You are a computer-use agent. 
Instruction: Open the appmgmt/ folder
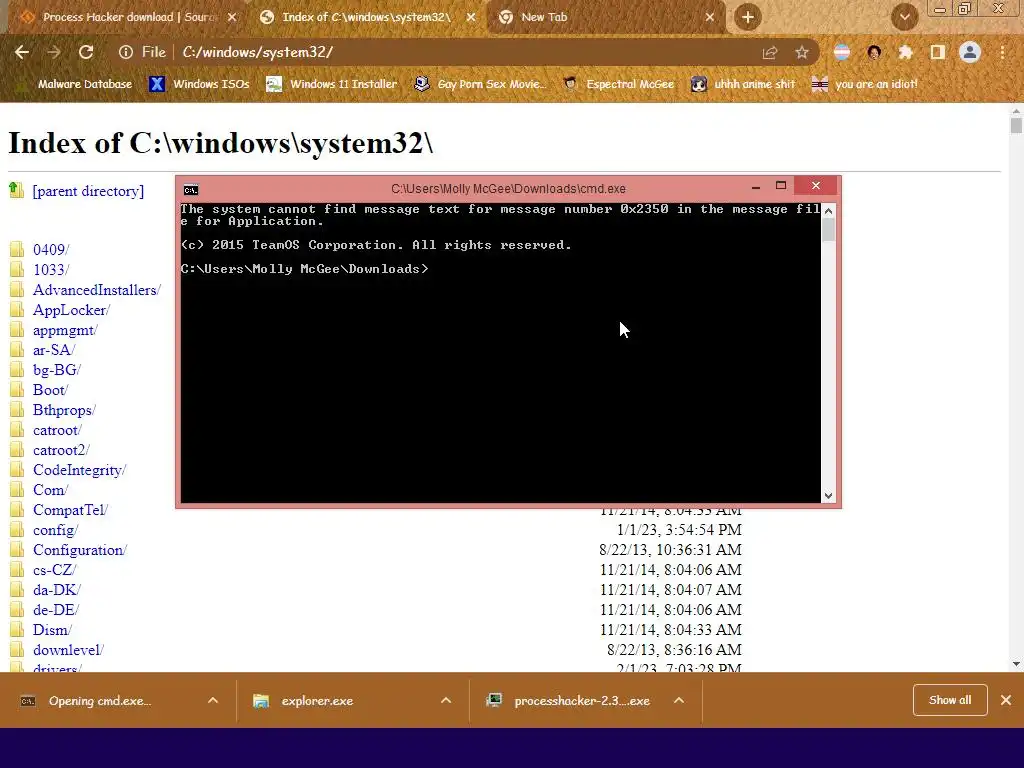click(x=65, y=330)
